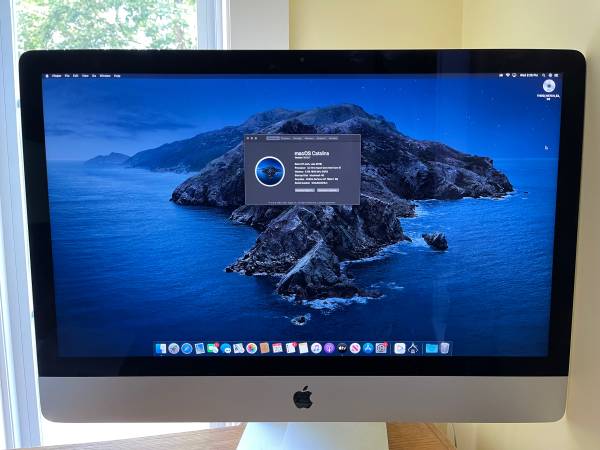
Task: Open Contacts from the dock
Action: [x=264, y=348]
